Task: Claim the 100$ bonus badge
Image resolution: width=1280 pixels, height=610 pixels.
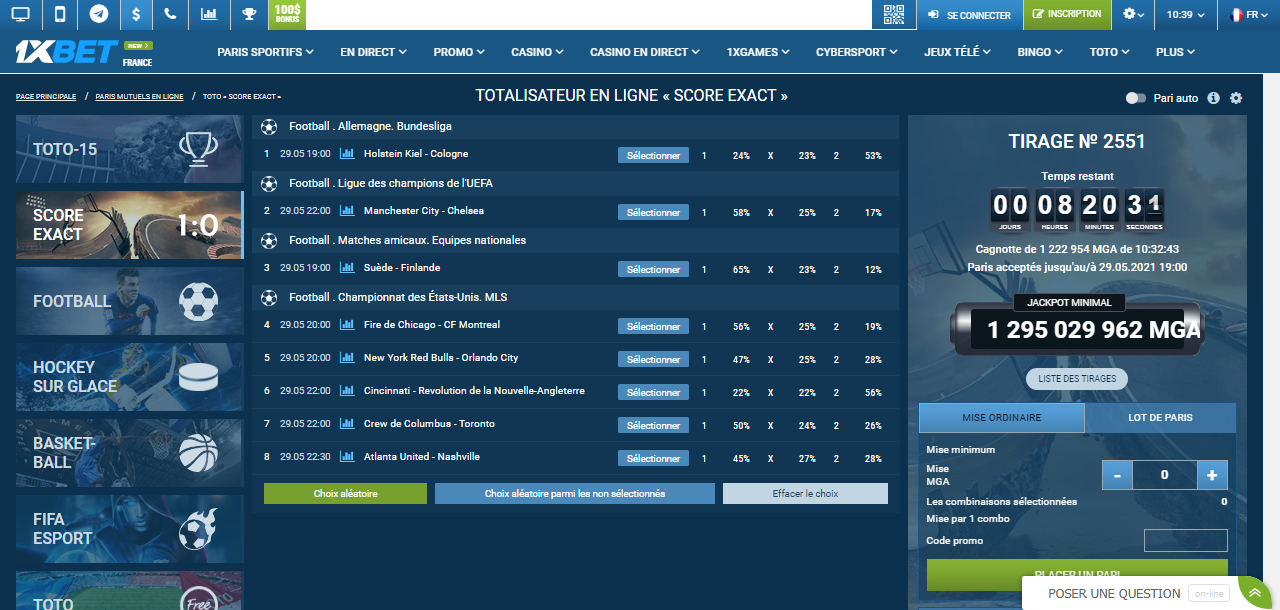Action: pyautogui.click(x=288, y=14)
